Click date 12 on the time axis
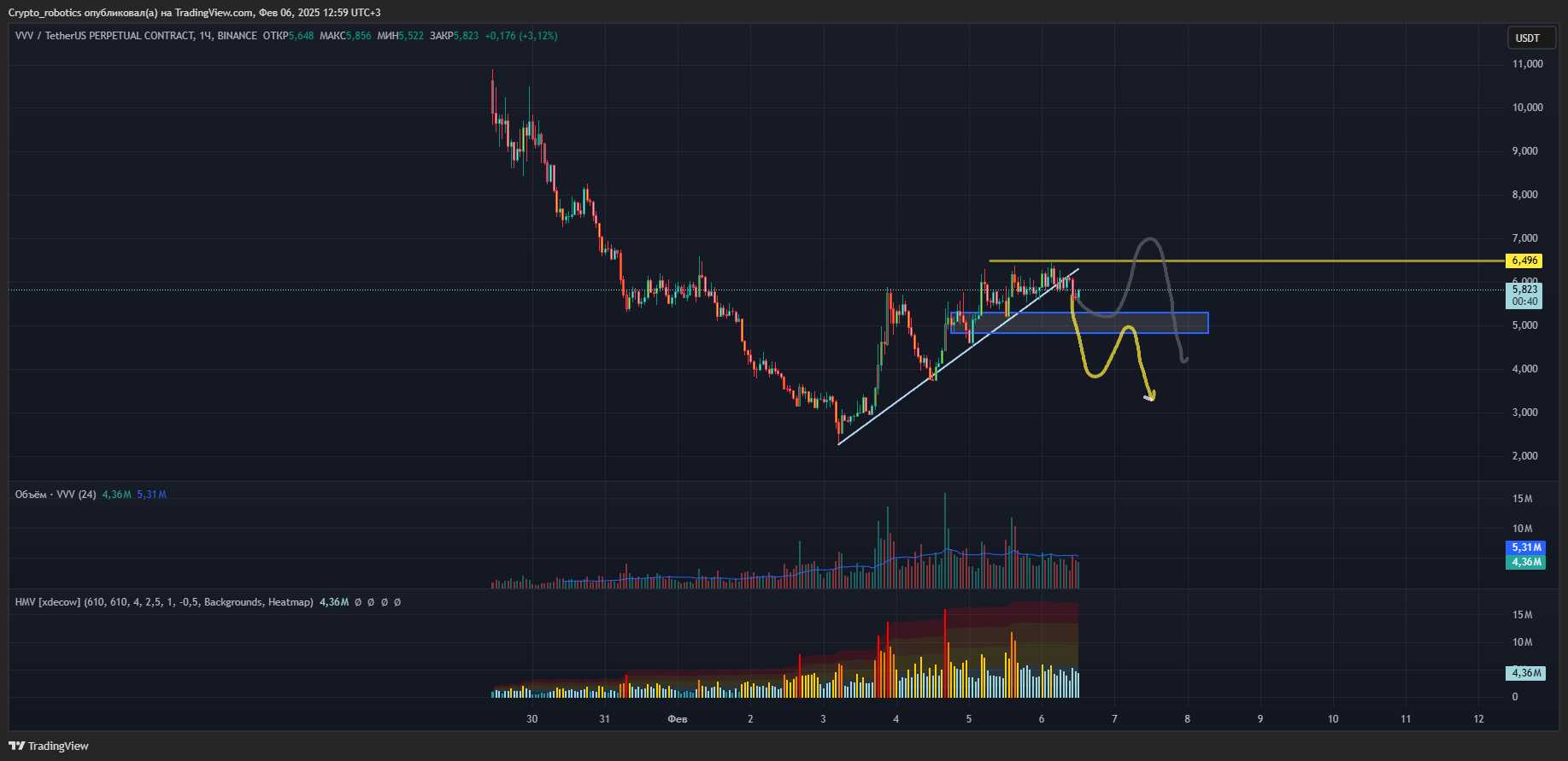This screenshot has height=761, width=1568. click(1479, 719)
